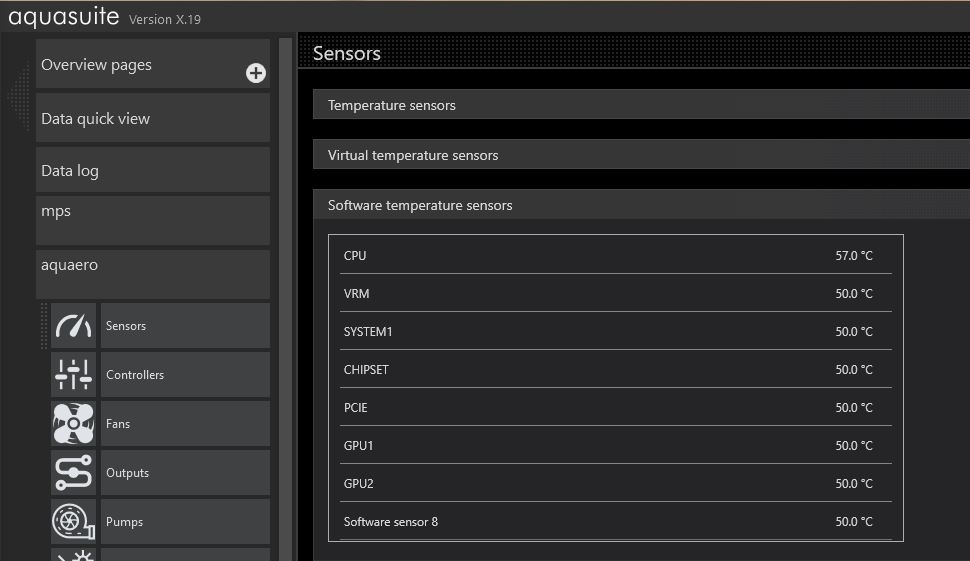Open the Data log section
Viewport: 970px width, 561px height.
153,170
